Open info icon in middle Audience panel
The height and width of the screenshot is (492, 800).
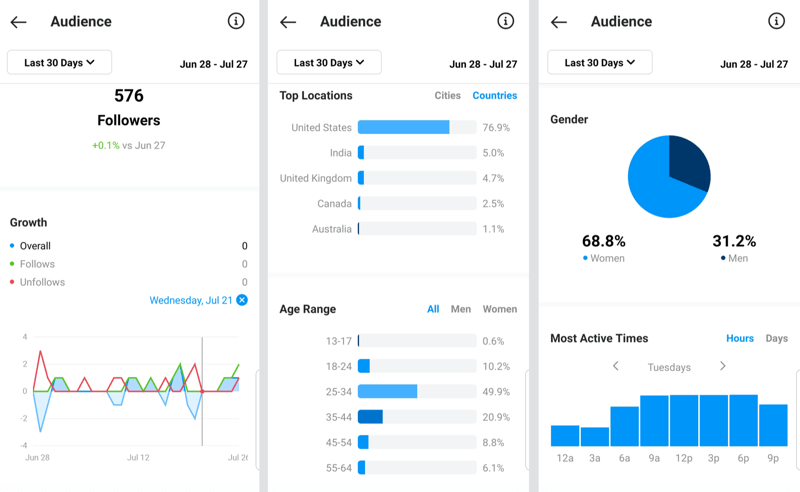tap(506, 21)
